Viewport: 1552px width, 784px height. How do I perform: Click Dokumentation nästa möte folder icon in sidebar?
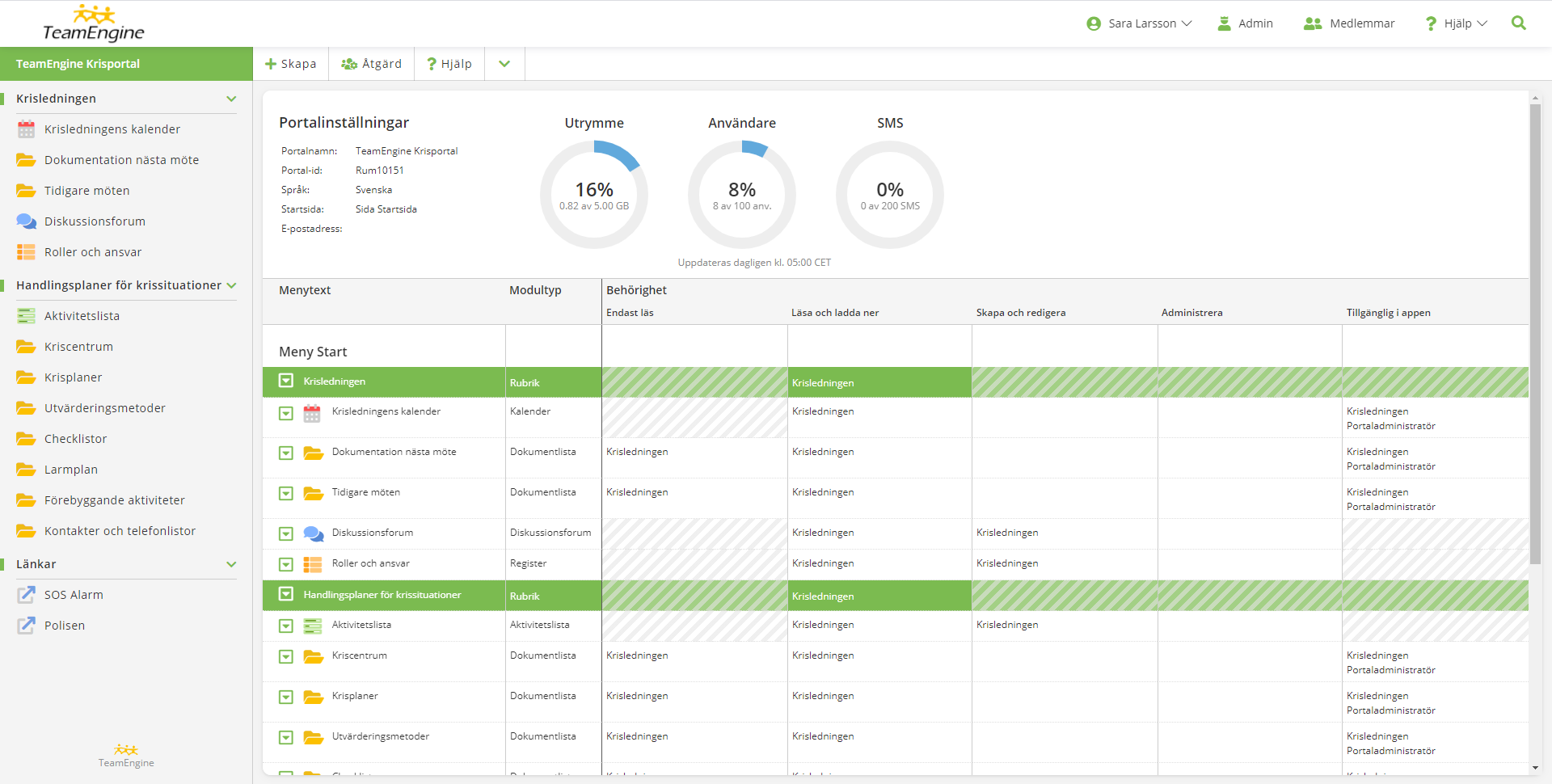(27, 160)
